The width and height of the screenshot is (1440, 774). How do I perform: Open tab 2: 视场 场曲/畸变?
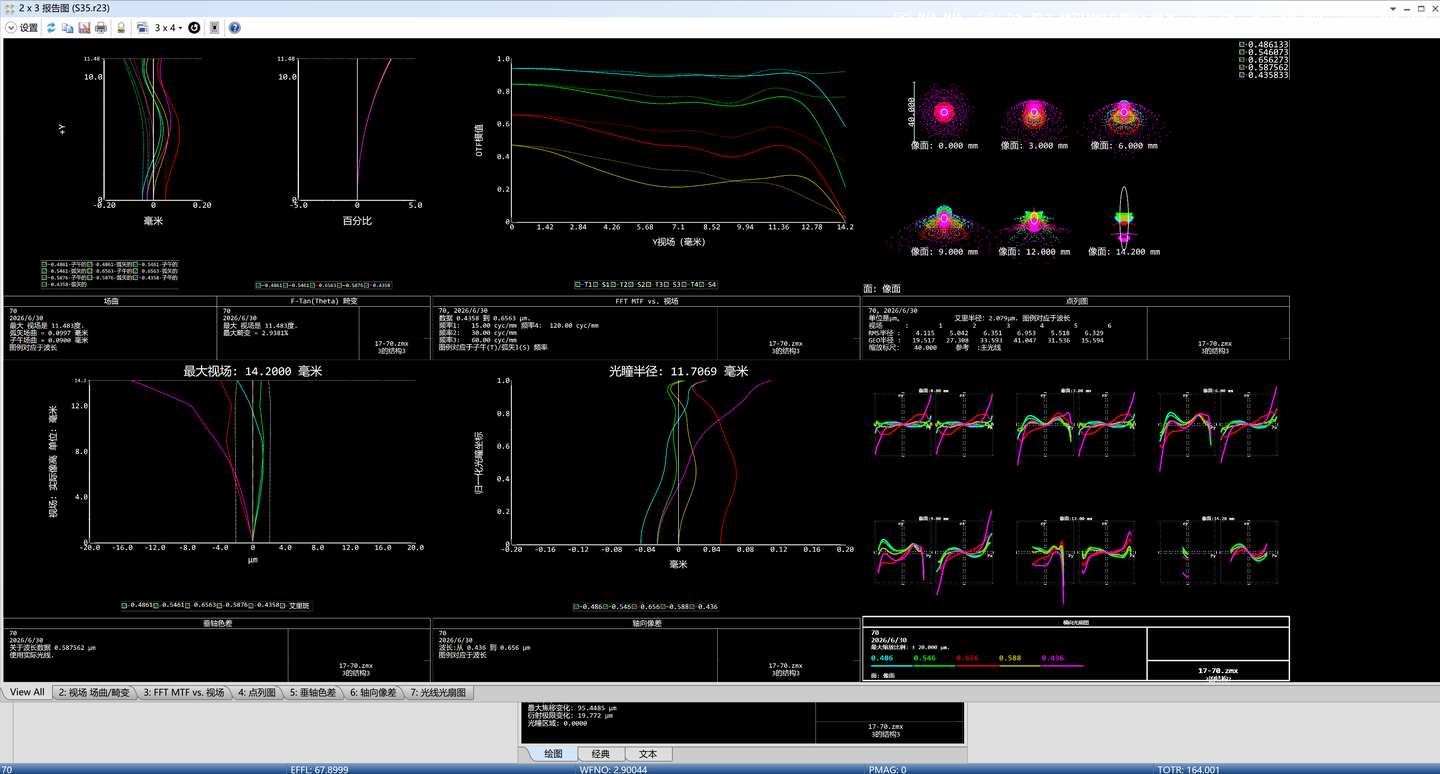(94, 692)
